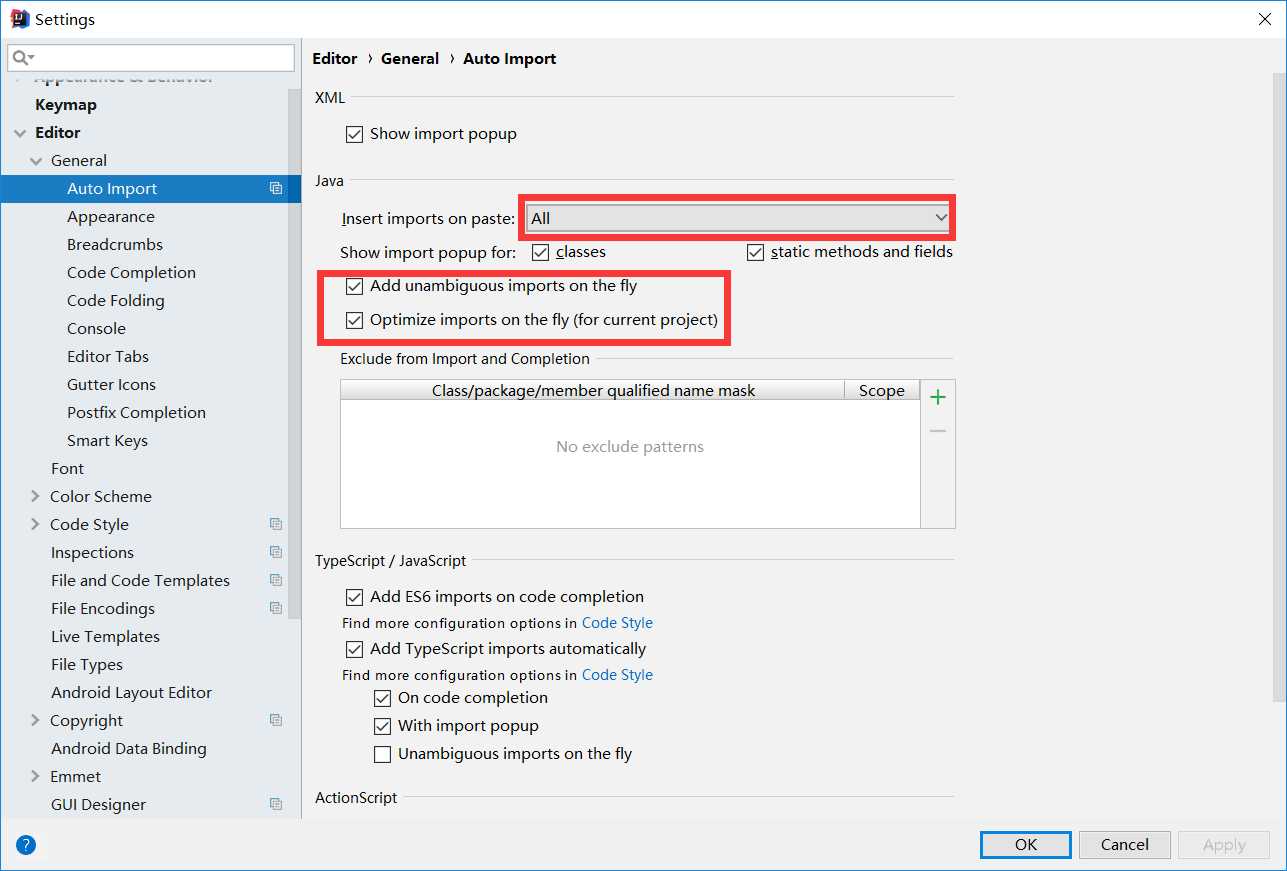Image resolution: width=1287 pixels, height=871 pixels.
Task: Click the green plus to add exclude pattern
Action: (938, 397)
